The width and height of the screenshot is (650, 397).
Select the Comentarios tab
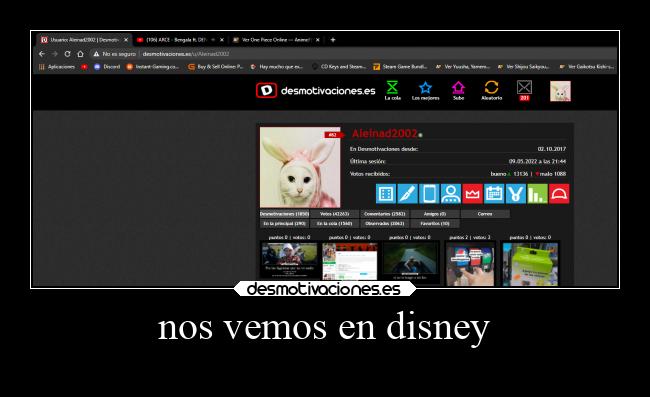pos(384,214)
